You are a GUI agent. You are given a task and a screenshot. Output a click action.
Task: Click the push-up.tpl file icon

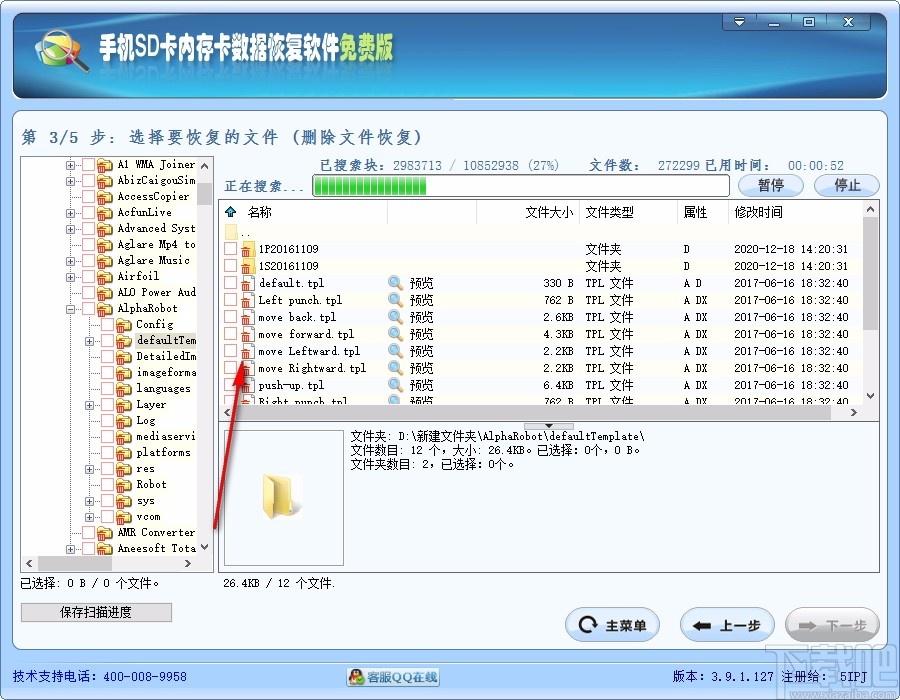(x=247, y=385)
